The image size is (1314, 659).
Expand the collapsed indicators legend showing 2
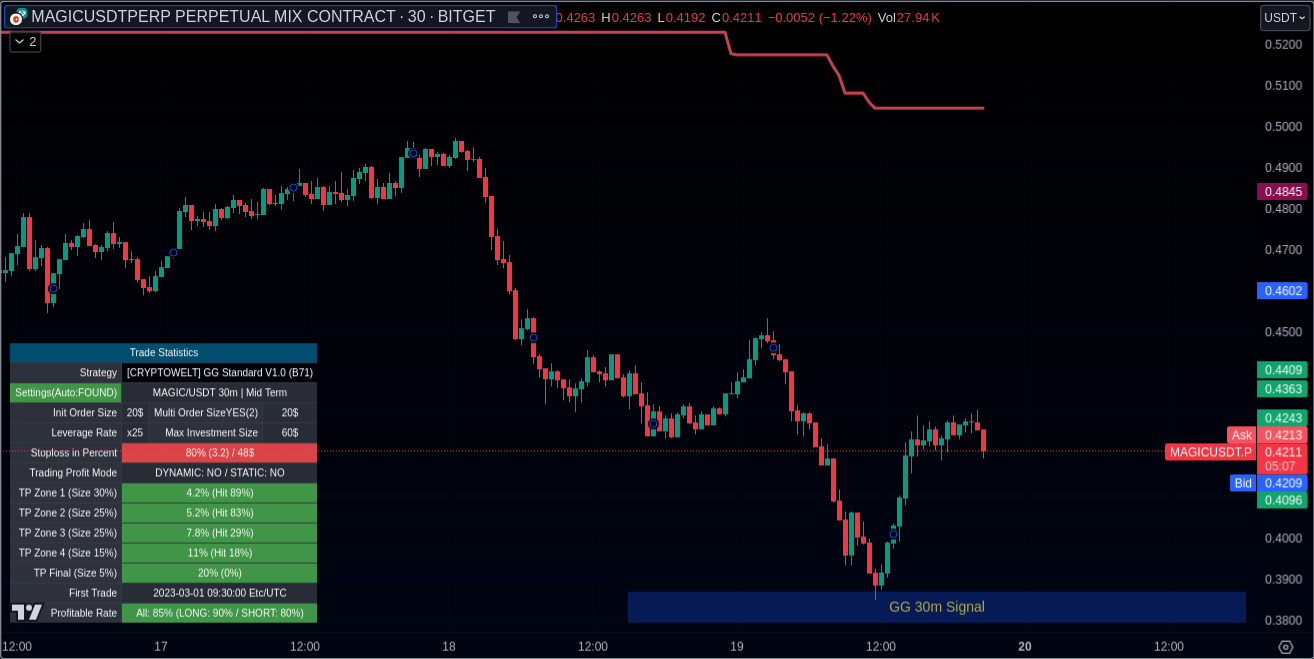pos(25,42)
